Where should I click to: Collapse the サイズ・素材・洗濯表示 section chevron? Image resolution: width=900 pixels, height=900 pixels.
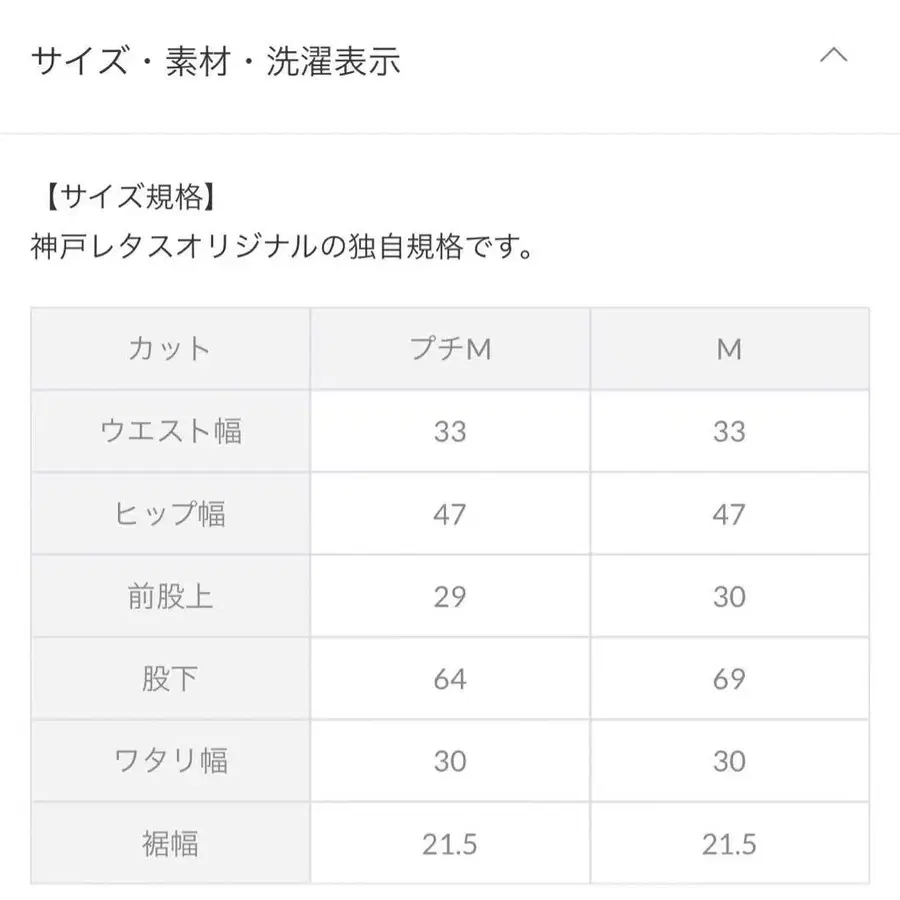pyautogui.click(x=833, y=57)
